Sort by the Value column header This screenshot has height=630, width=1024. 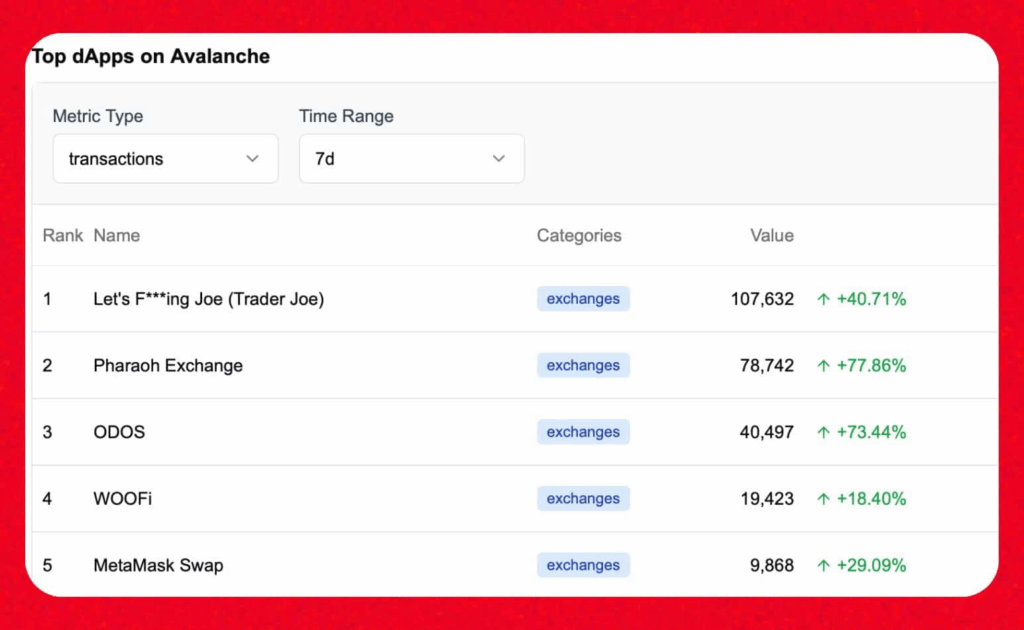772,236
